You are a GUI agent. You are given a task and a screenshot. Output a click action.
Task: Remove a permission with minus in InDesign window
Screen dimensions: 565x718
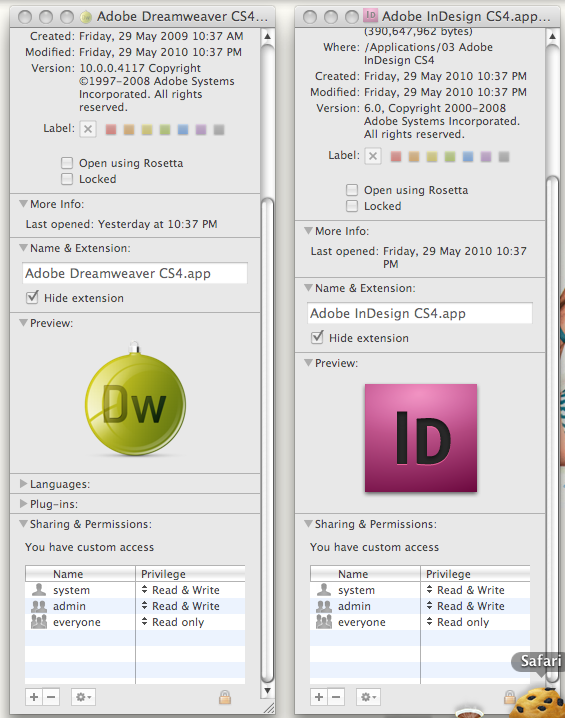336,697
